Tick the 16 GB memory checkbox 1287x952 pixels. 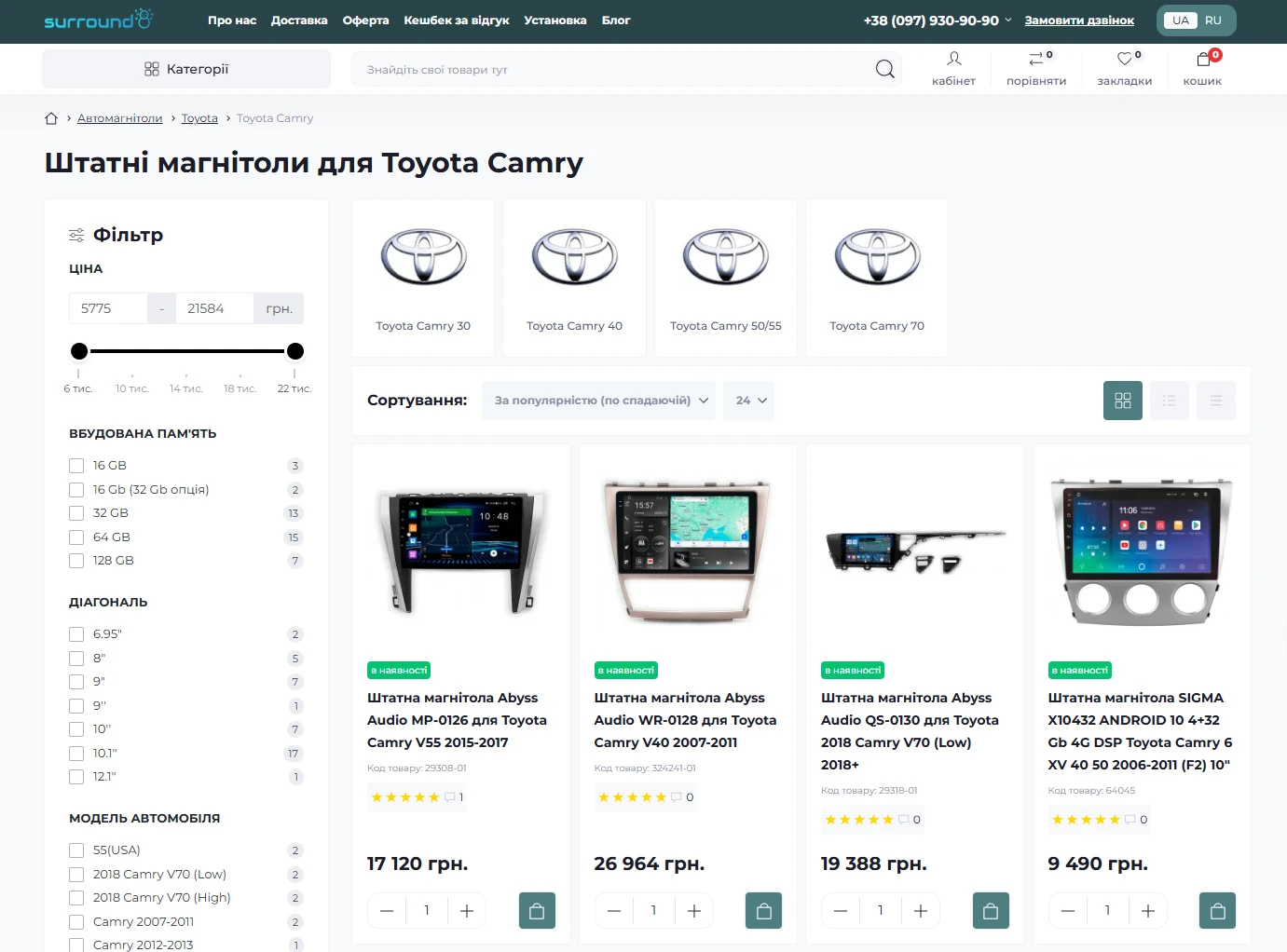pyautogui.click(x=76, y=466)
